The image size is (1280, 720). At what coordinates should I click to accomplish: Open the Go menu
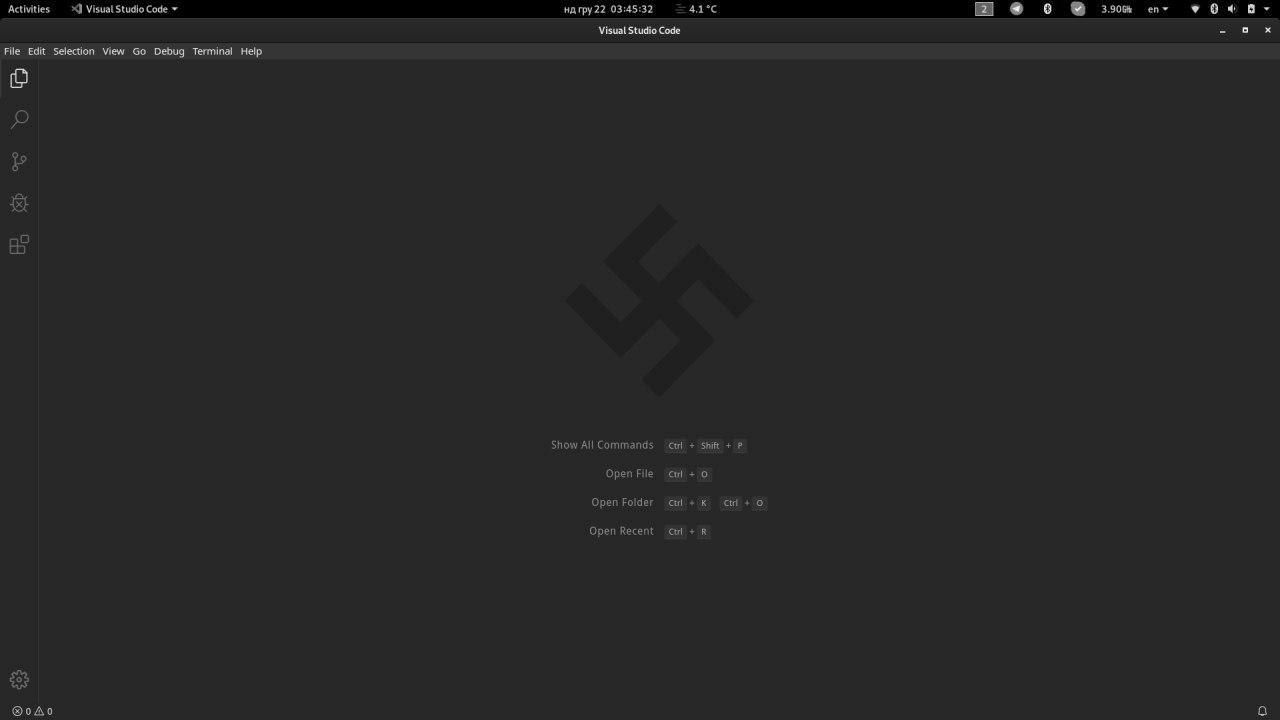(139, 51)
